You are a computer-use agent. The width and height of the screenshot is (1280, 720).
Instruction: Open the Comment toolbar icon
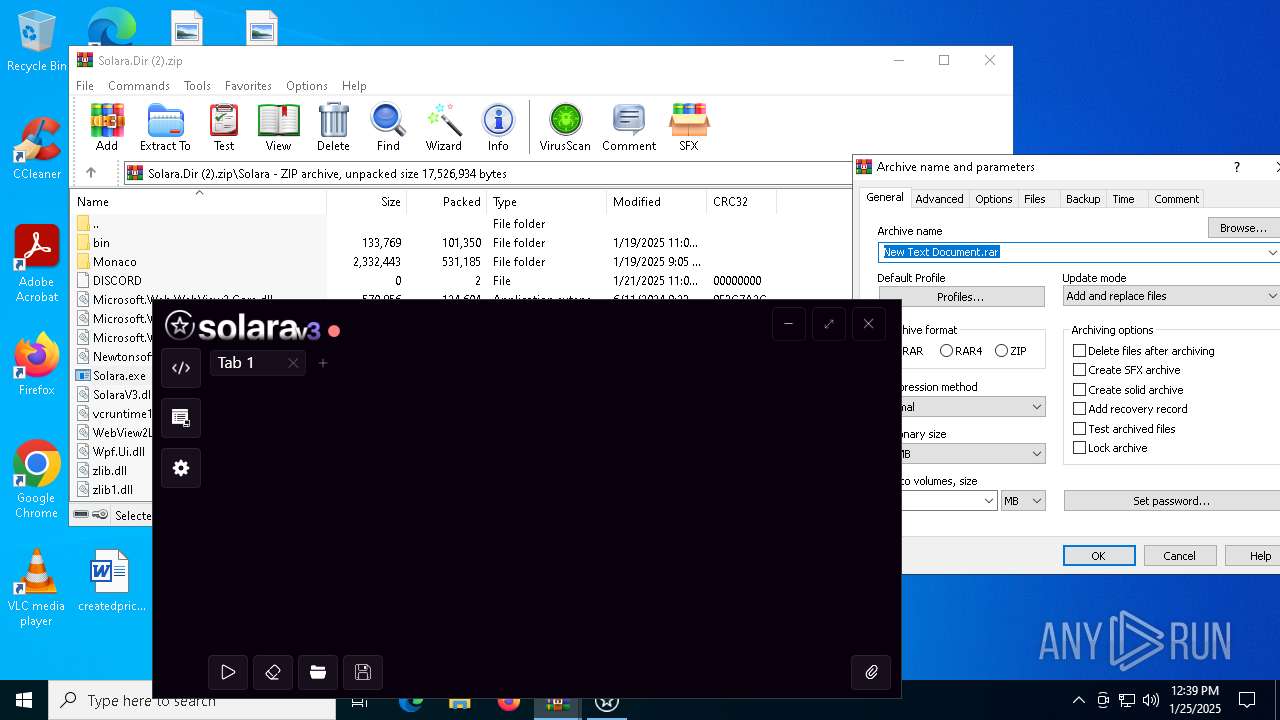click(x=629, y=127)
